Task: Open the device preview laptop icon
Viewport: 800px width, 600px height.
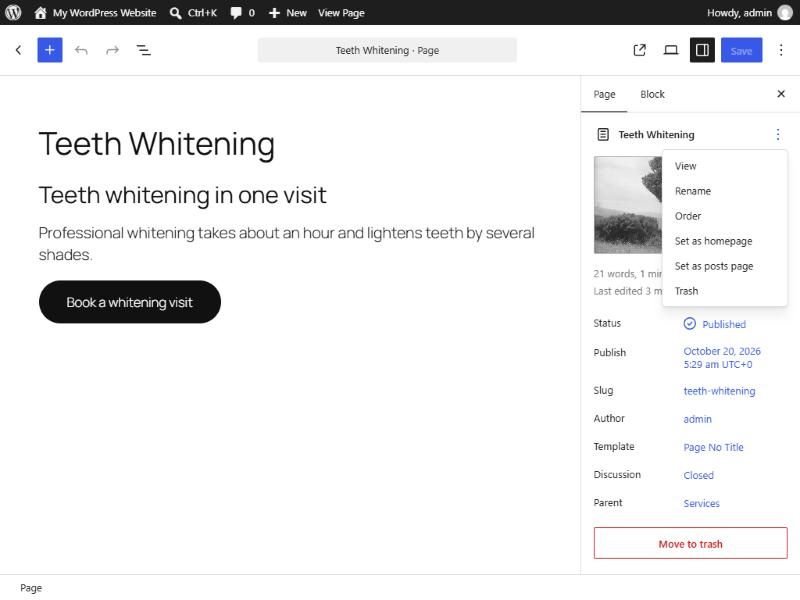Action: coord(671,50)
